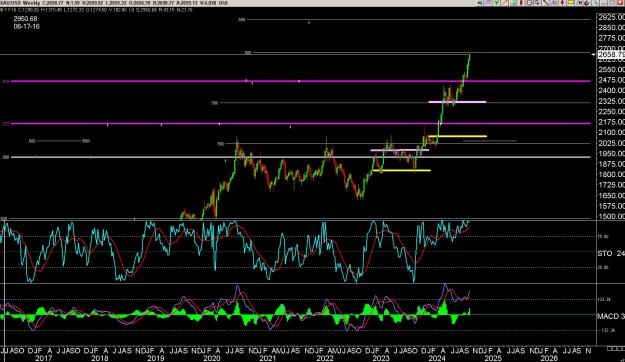
Task: Click the 2925.00 price axis label
Action: [611, 17]
